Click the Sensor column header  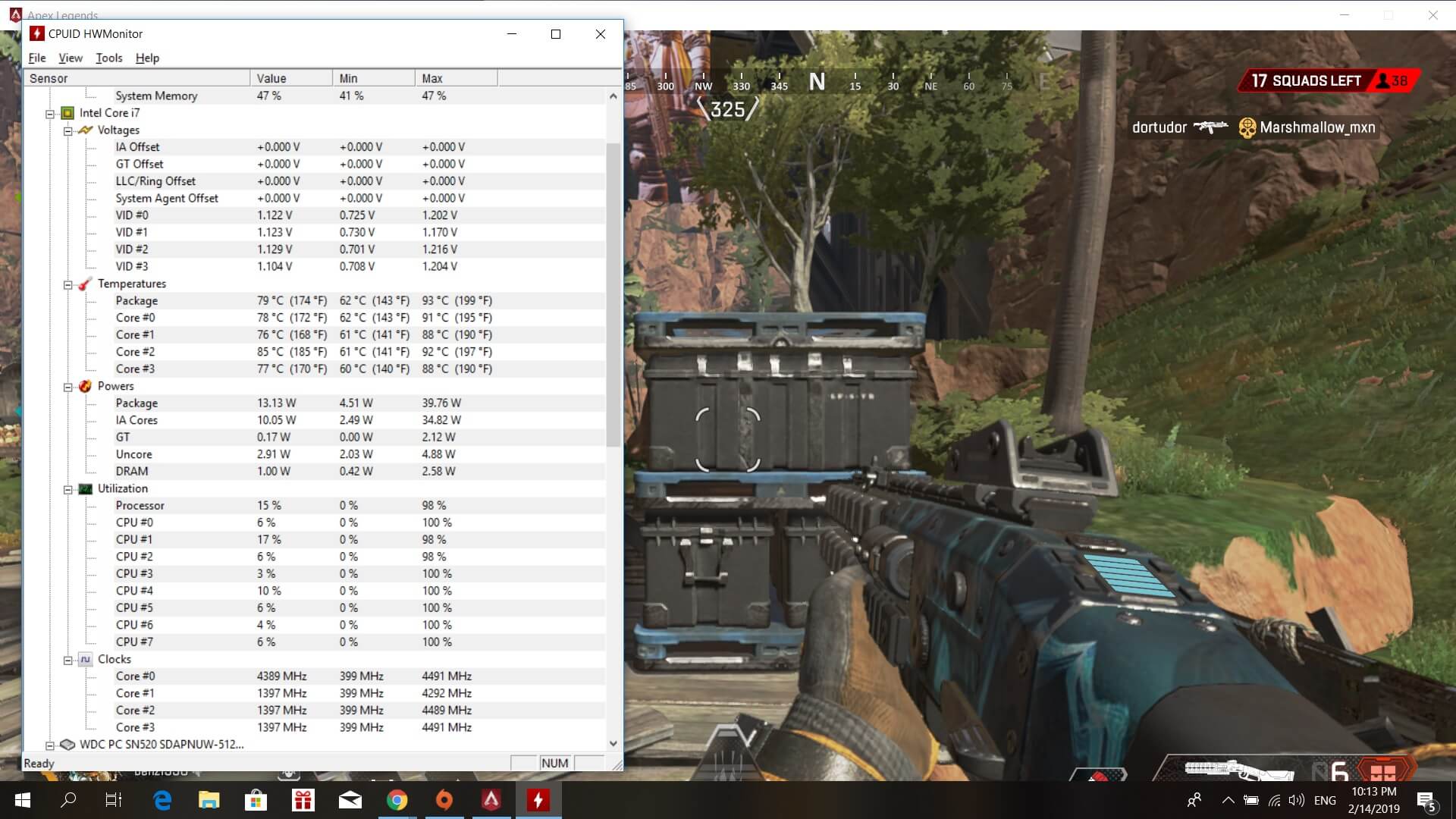(137, 78)
